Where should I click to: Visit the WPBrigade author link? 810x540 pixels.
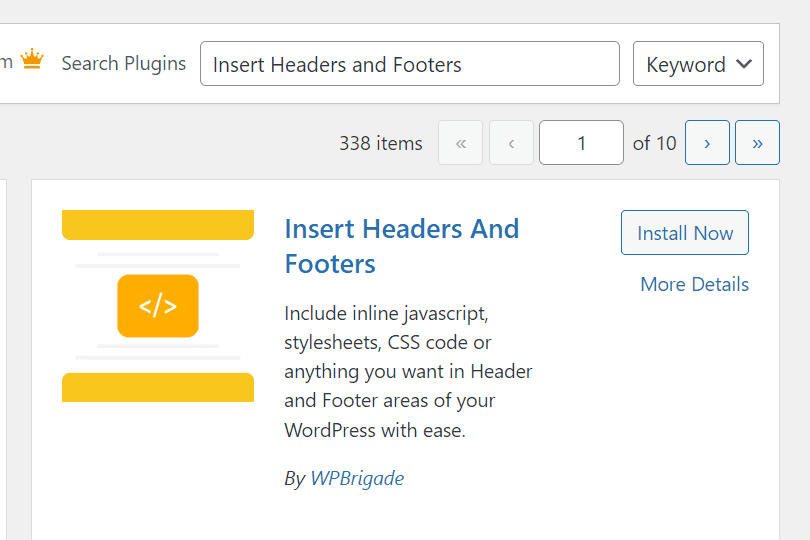(x=357, y=478)
